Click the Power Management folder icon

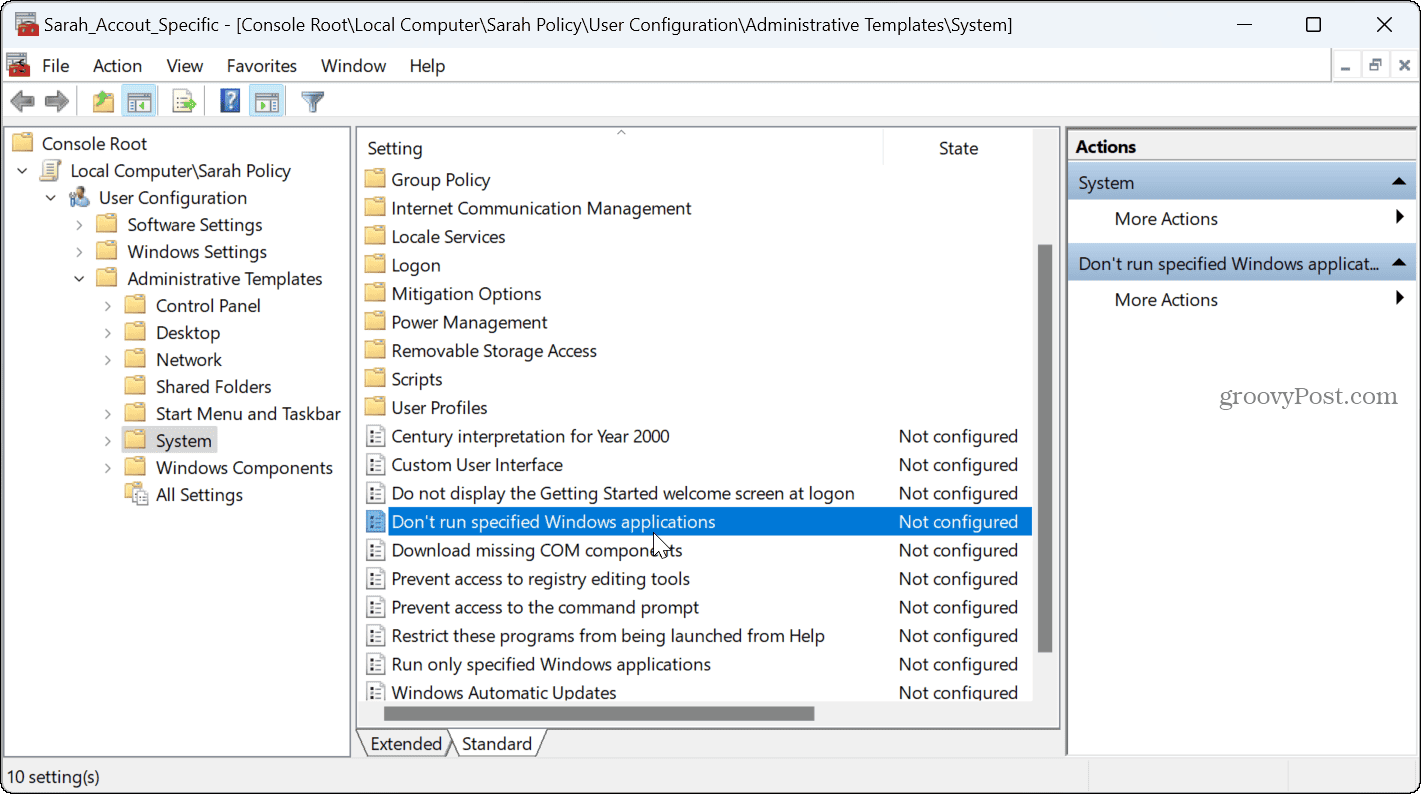pyautogui.click(x=375, y=322)
